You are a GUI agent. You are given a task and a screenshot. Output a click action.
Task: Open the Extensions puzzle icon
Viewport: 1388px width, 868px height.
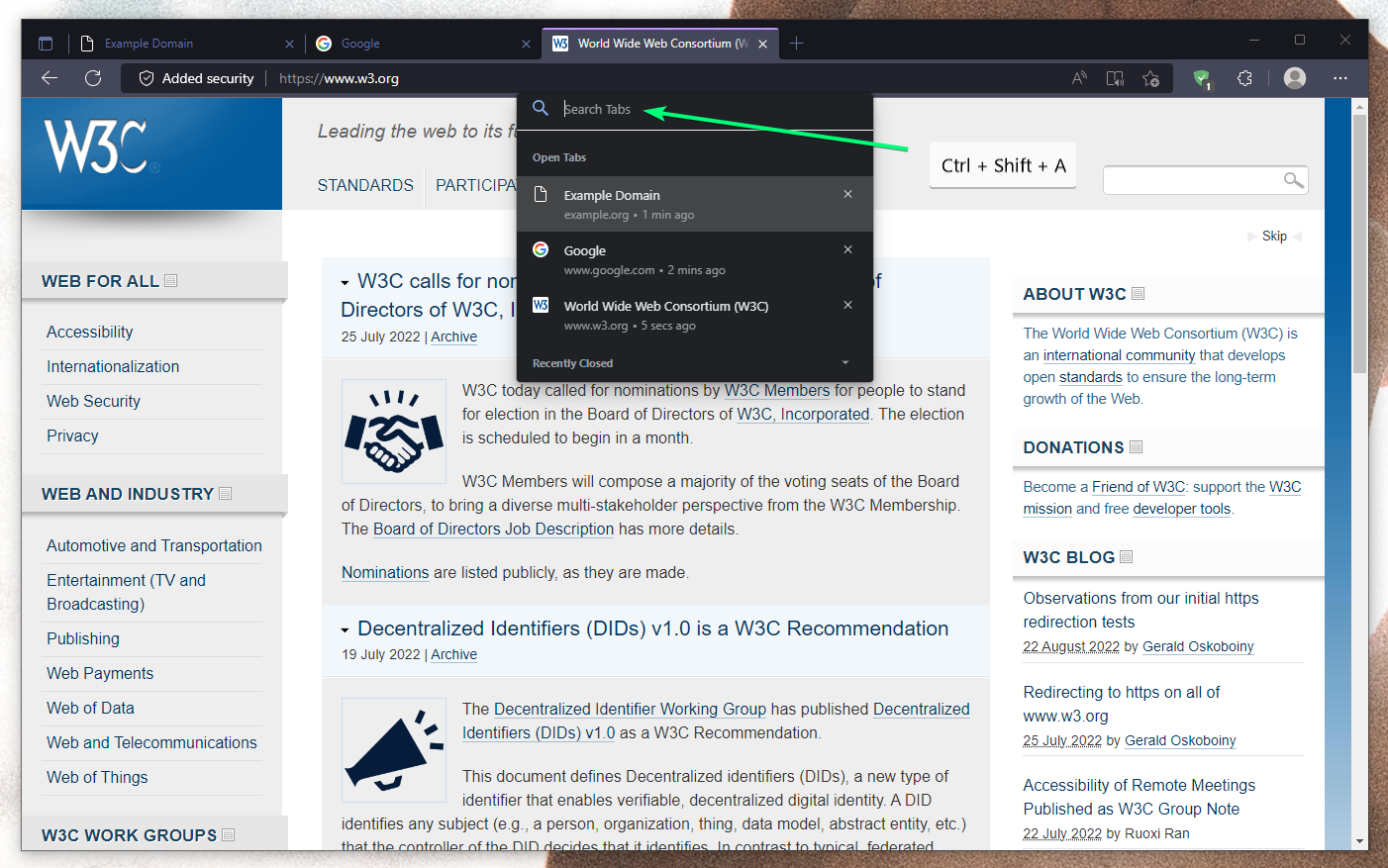pos(1244,78)
